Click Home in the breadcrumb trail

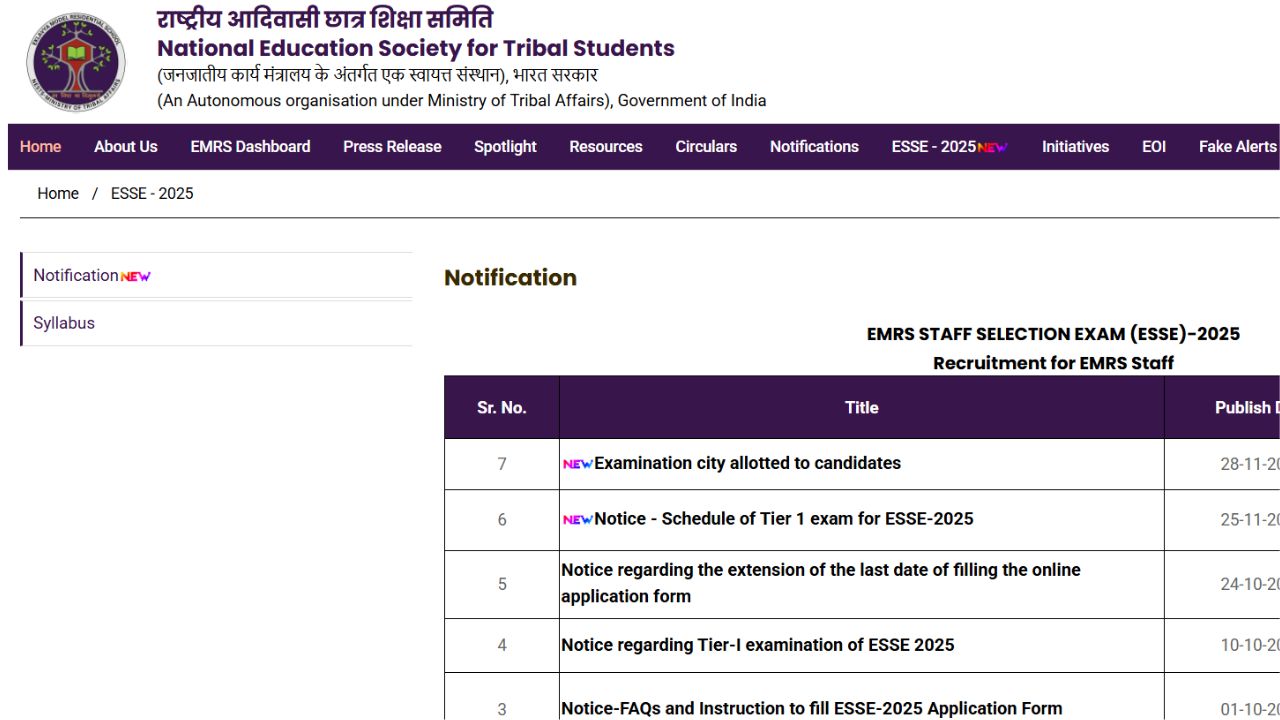tap(57, 193)
